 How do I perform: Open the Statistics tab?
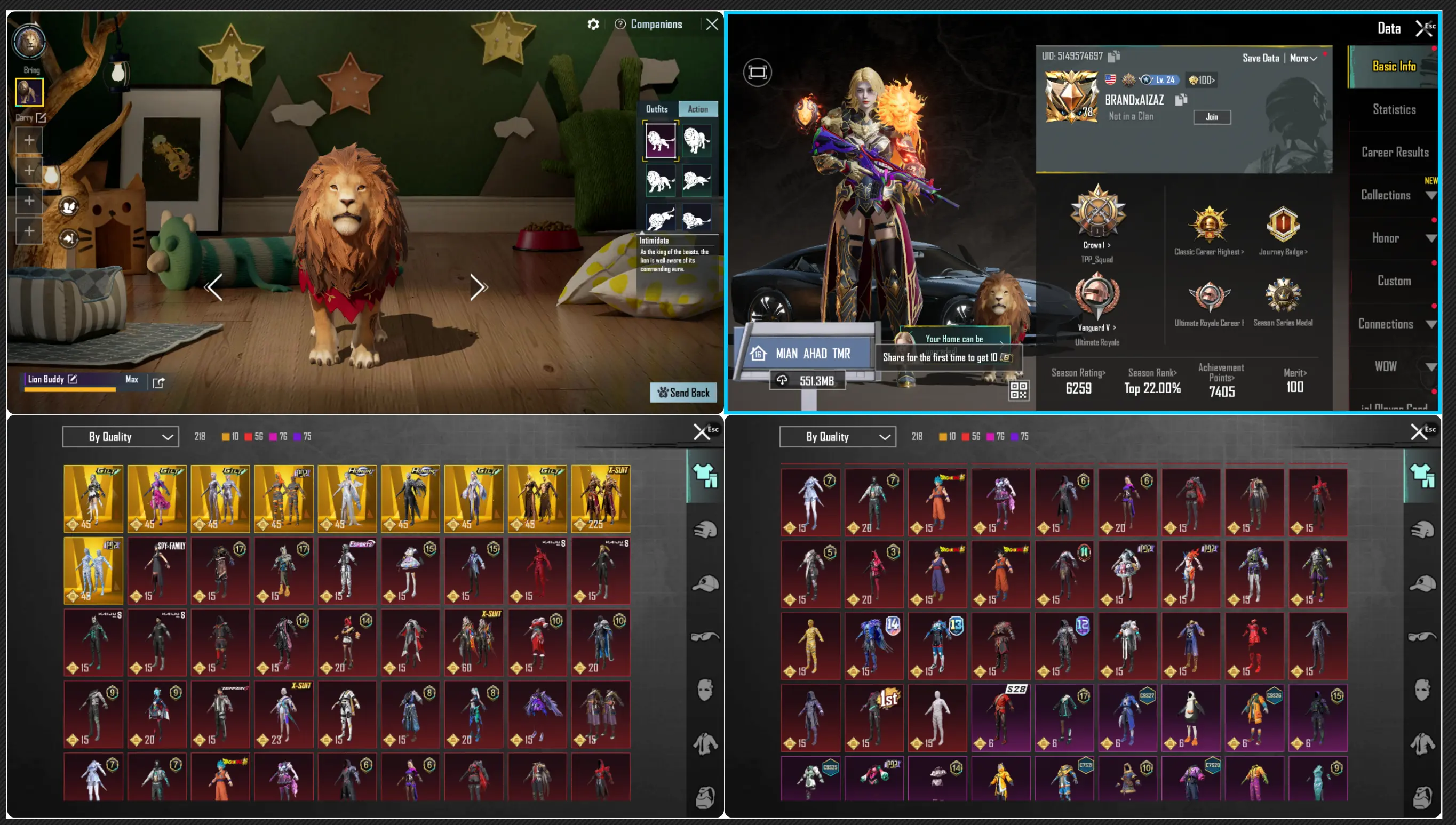tap(1394, 109)
